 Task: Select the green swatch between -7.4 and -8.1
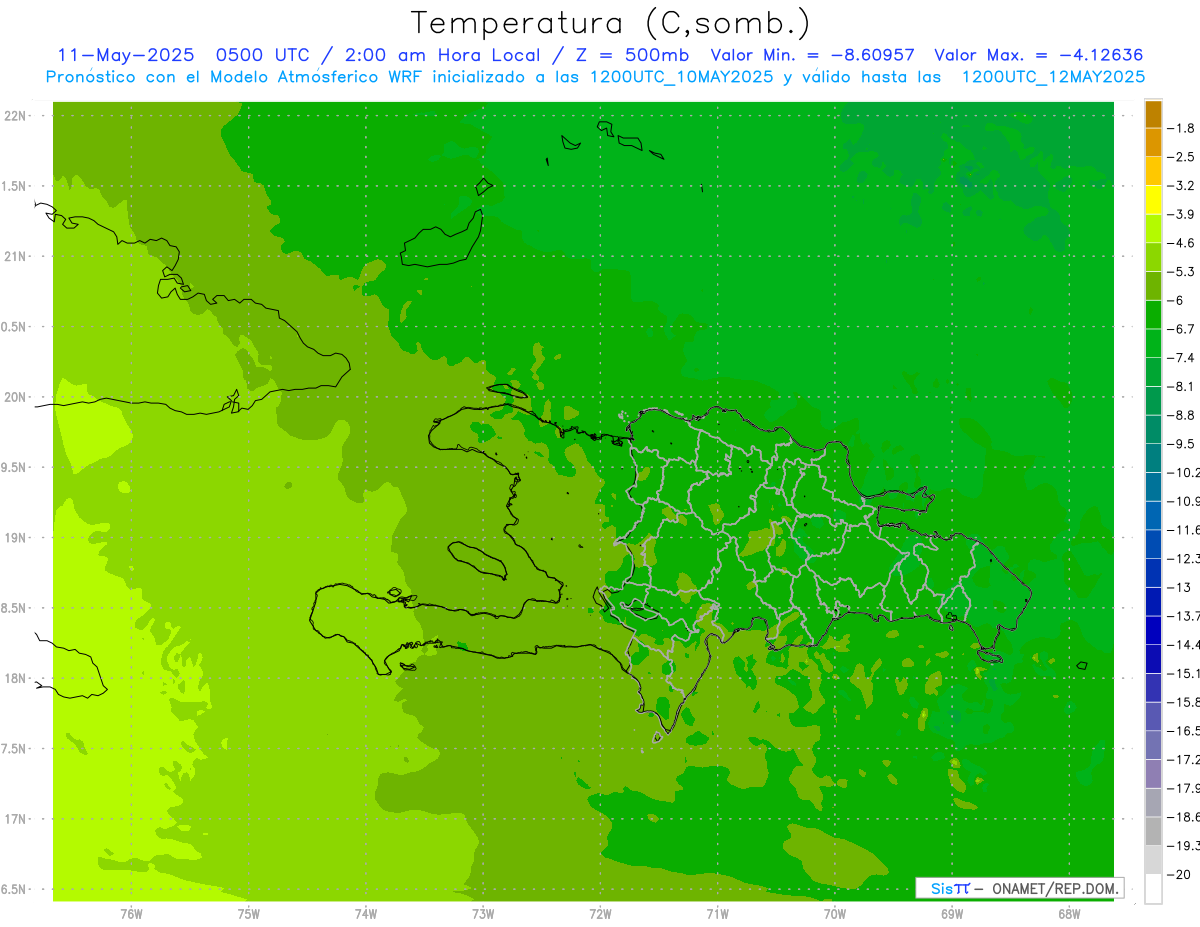[1153, 372]
